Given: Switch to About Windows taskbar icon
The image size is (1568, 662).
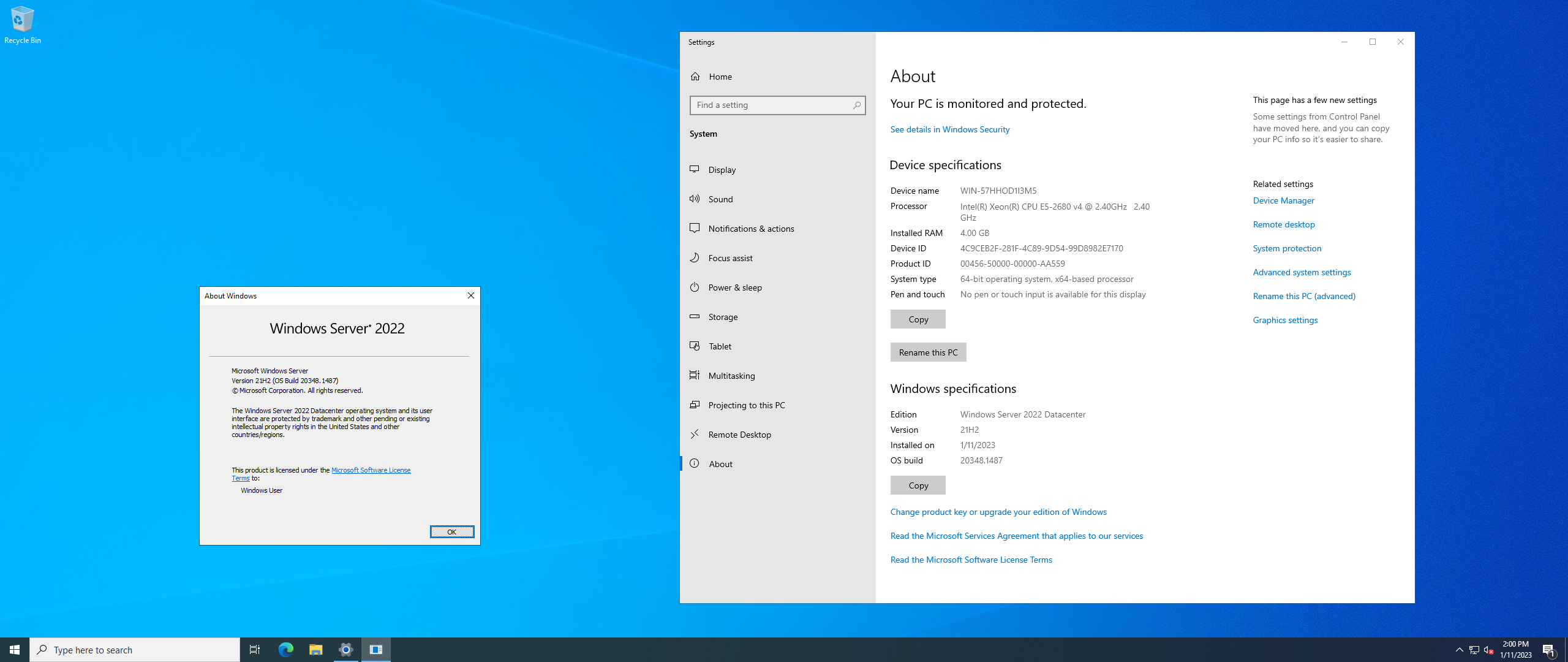Looking at the screenshot, I should [x=376, y=650].
